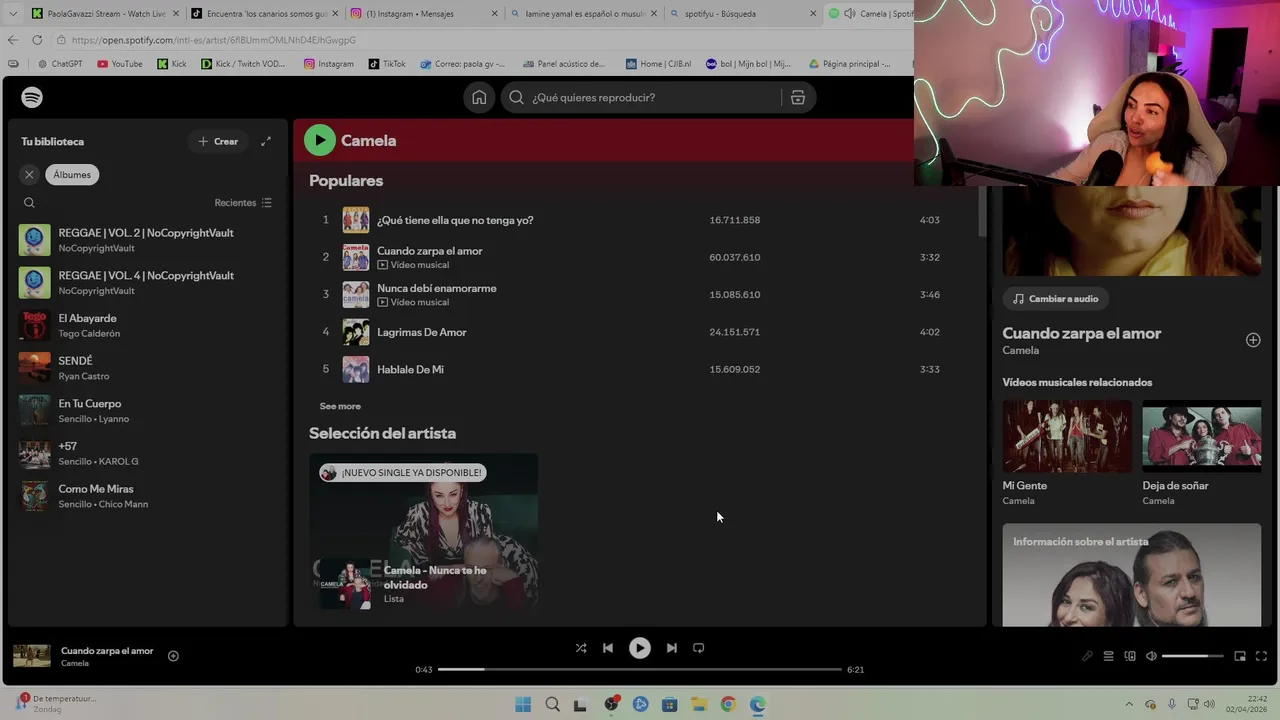Image resolution: width=1280 pixels, height=720 pixels.
Task: Open File Explorer from taskbar
Action: (x=699, y=704)
